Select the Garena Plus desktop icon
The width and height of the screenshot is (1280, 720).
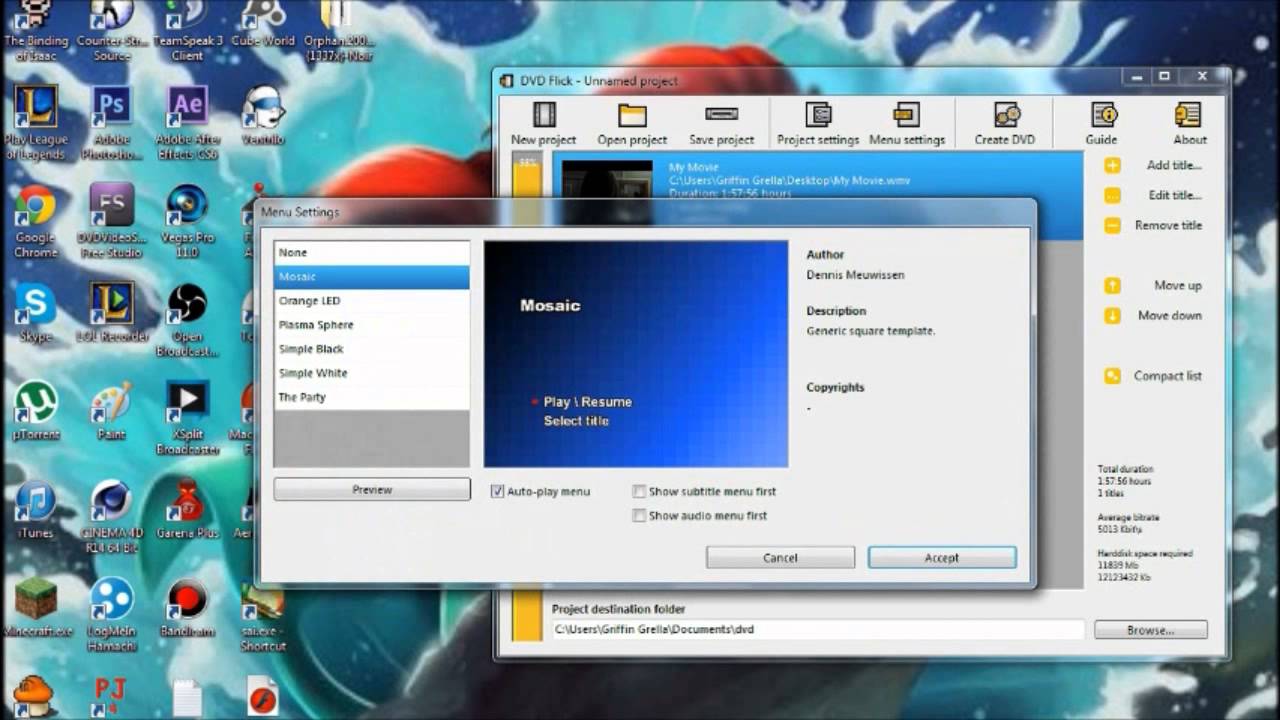point(187,509)
